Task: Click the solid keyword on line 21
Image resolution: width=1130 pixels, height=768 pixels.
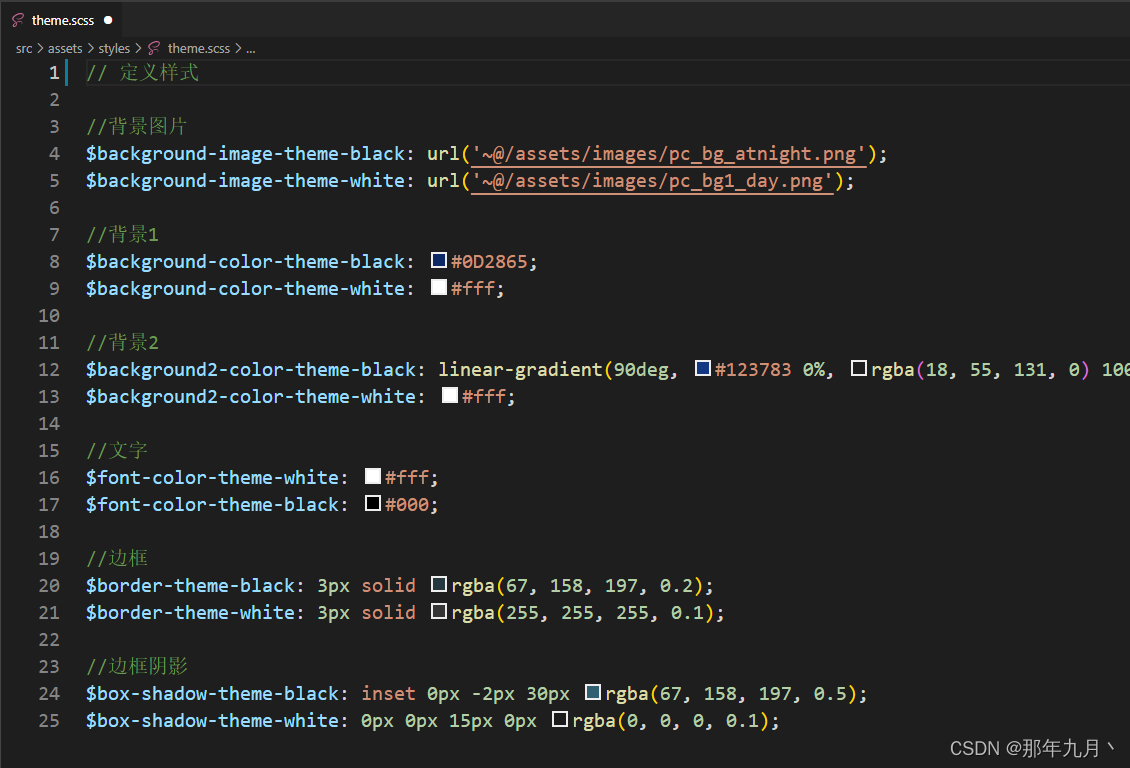Action: 388,612
